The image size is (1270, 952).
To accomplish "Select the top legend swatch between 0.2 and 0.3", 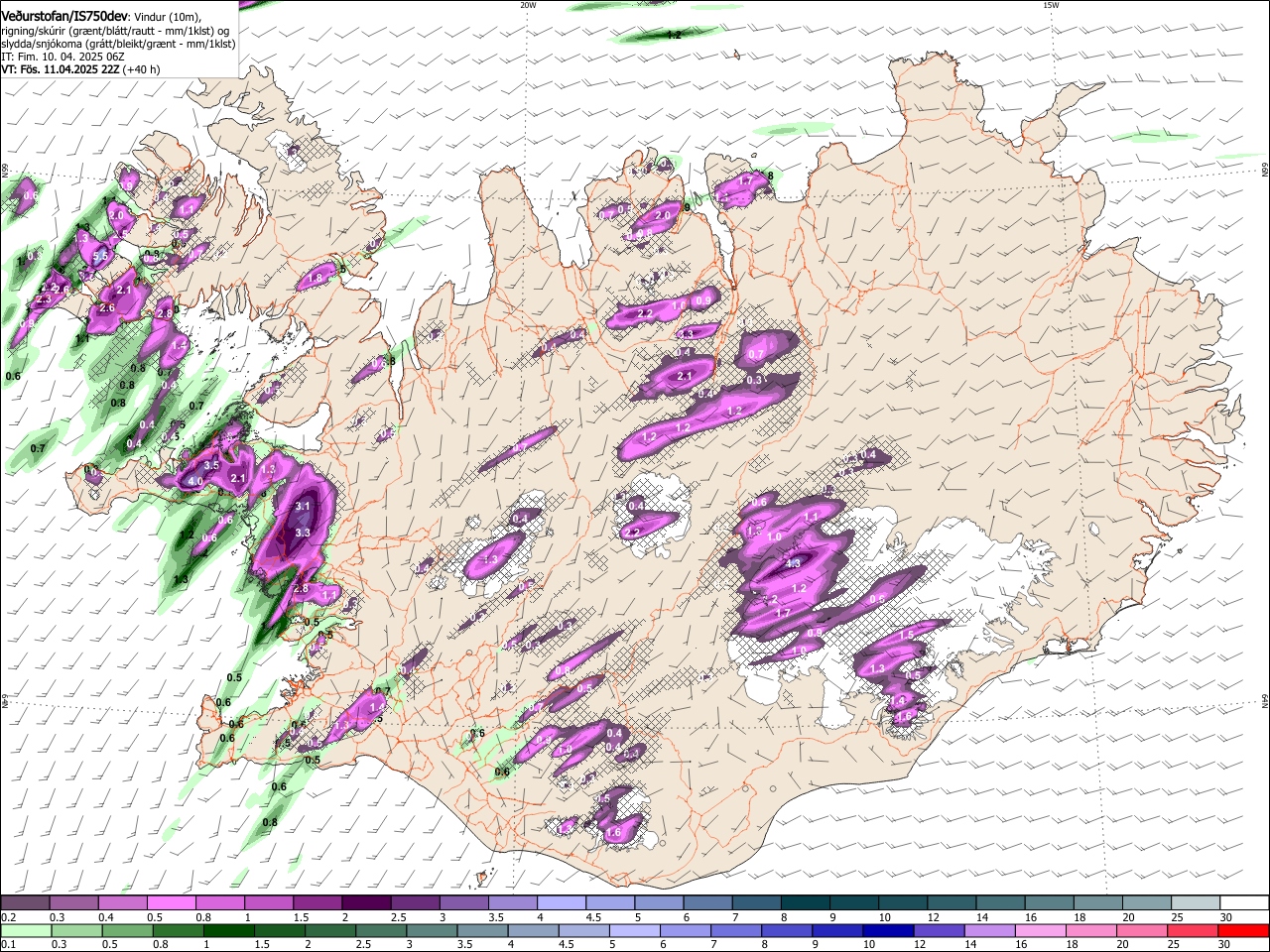I will [25, 903].
